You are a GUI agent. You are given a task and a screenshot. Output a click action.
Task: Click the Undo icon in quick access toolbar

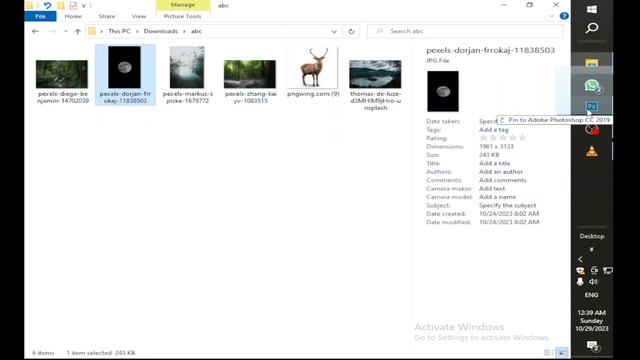click(47, 5)
